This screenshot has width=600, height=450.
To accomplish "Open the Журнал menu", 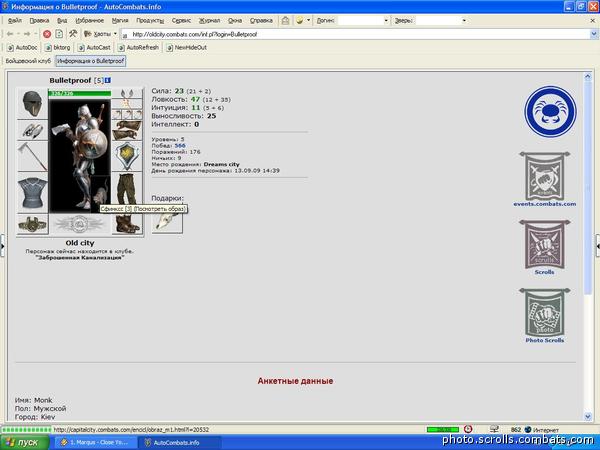I will tap(209, 20).
